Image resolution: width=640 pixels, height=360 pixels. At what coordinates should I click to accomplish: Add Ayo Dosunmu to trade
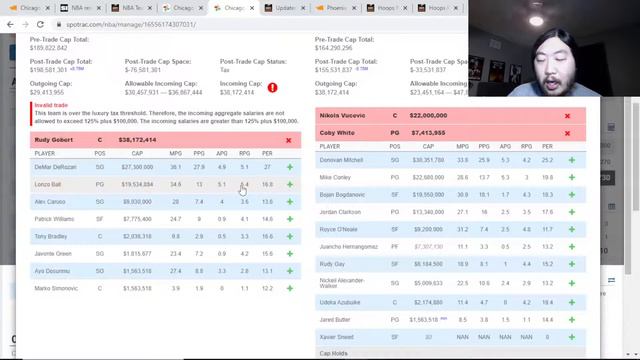click(290, 271)
